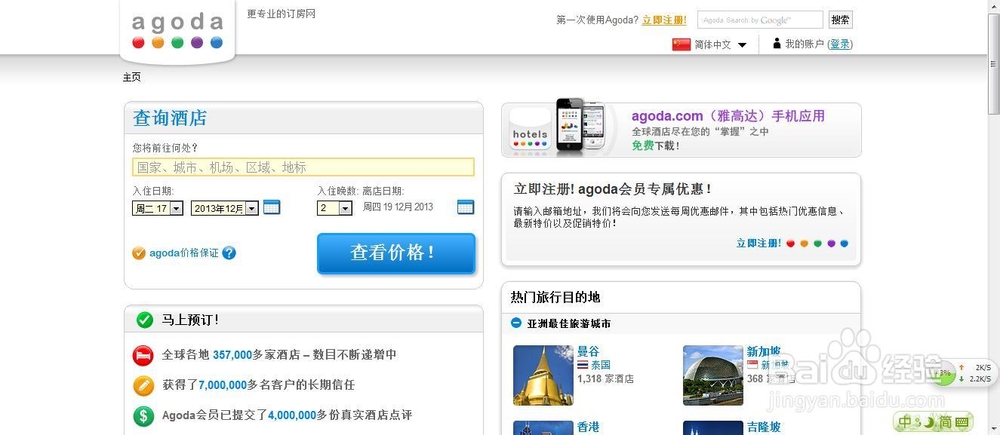This screenshot has height=435, width=1000.
Task: Open the check-in day dropdown 周二 17
Action: (158, 208)
